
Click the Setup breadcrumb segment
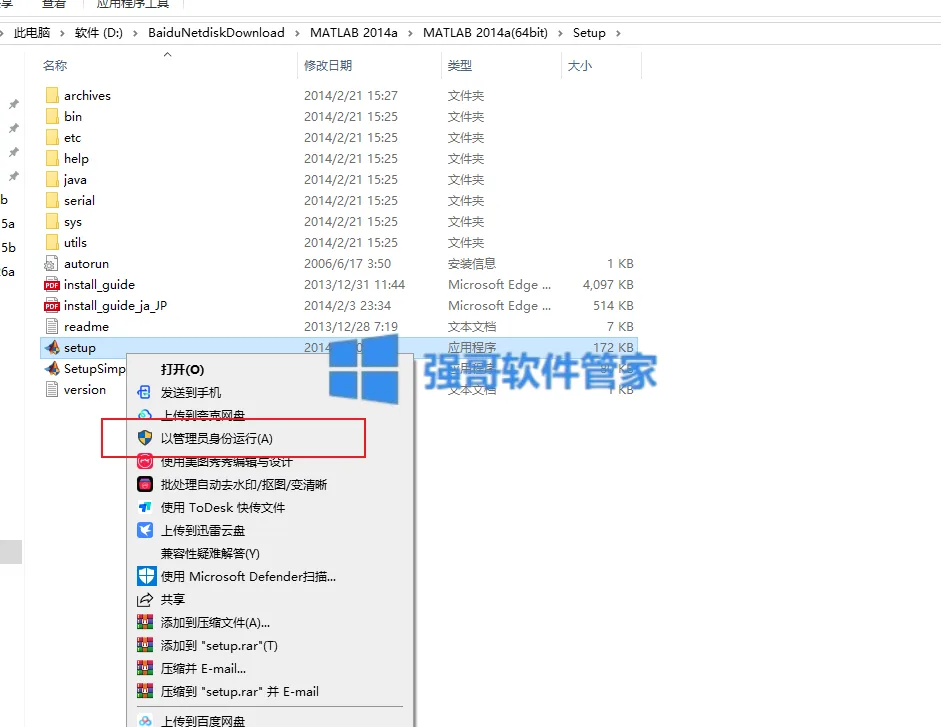point(589,33)
